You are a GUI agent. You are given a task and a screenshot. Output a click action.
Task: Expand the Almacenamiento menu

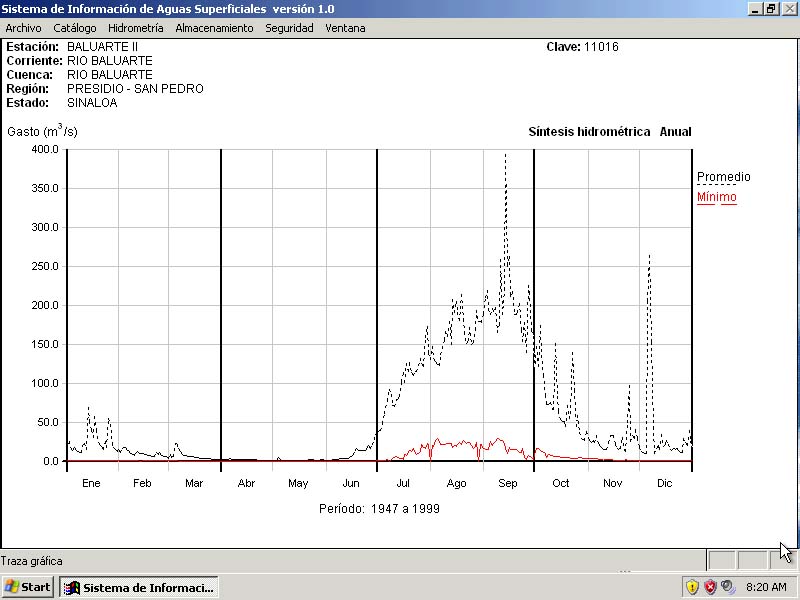214,28
